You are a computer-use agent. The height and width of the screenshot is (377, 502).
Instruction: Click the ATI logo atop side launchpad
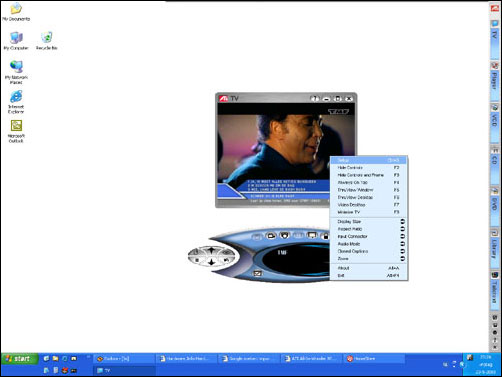[x=495, y=8]
